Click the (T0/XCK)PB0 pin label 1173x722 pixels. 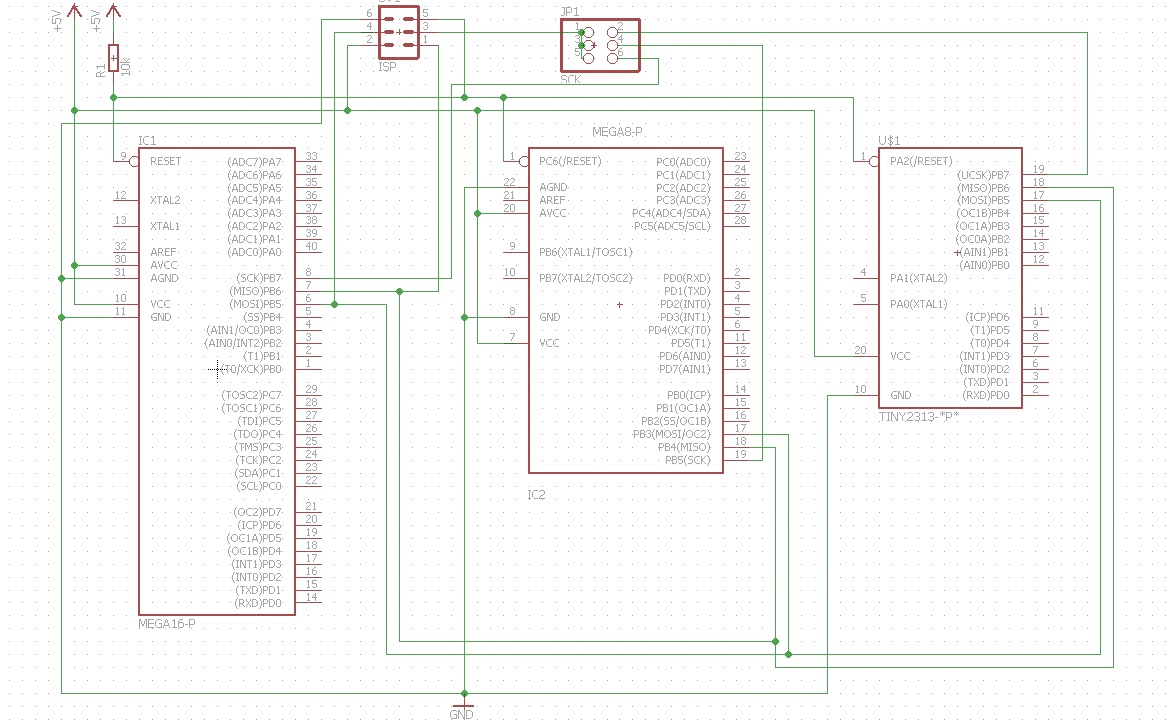(252, 369)
